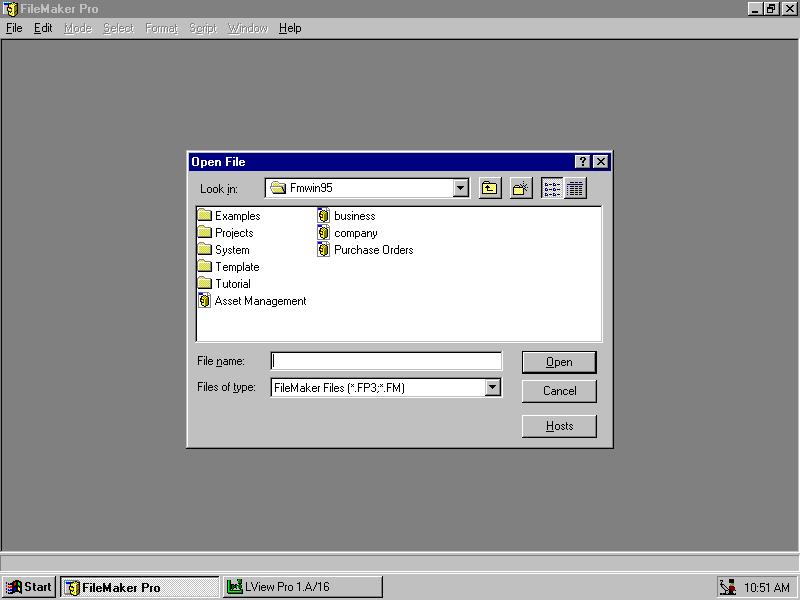The height and width of the screenshot is (600, 800).
Task: Open the Help menu
Action: [x=290, y=28]
